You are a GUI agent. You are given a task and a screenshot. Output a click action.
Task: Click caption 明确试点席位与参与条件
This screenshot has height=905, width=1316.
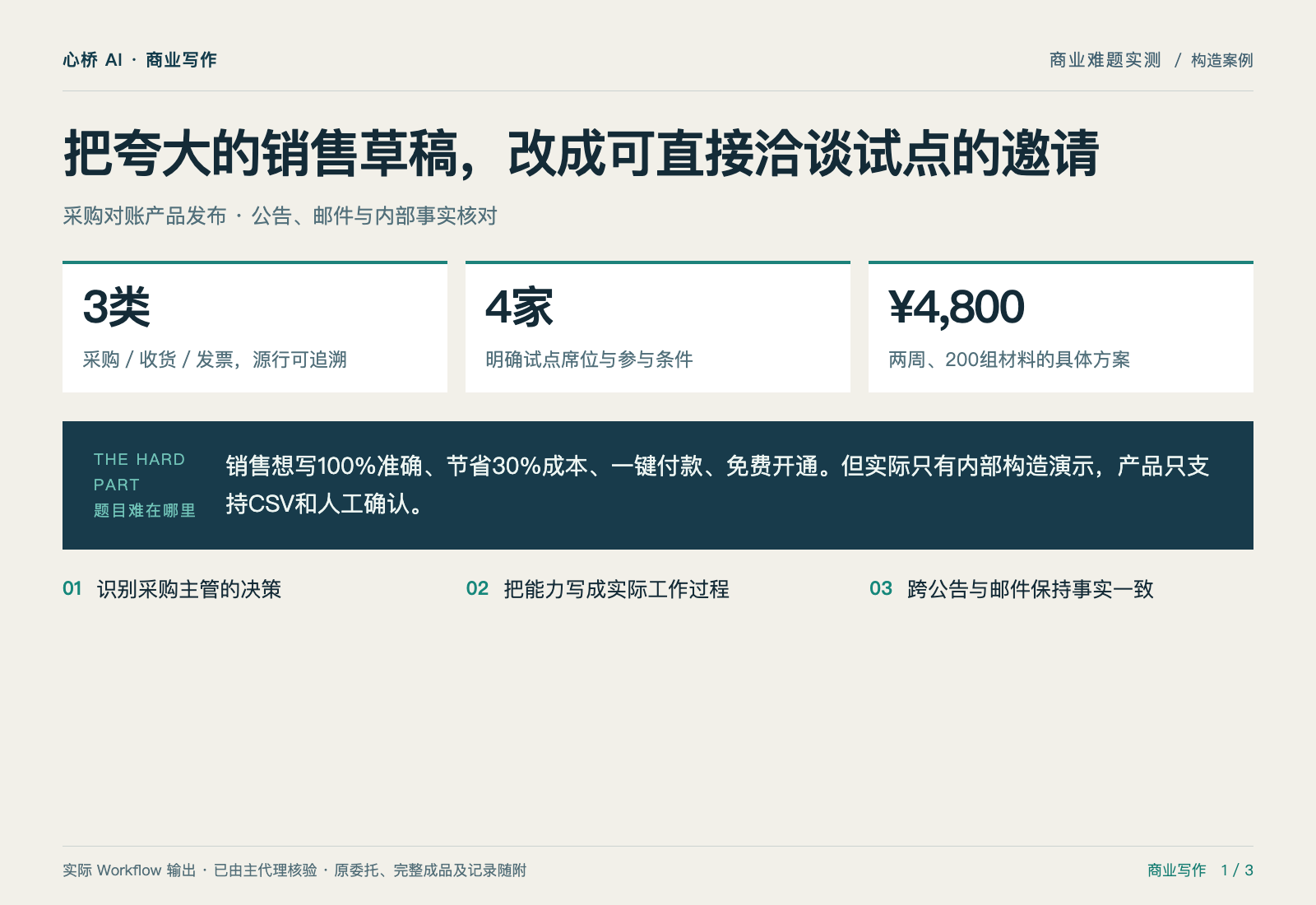click(x=589, y=360)
